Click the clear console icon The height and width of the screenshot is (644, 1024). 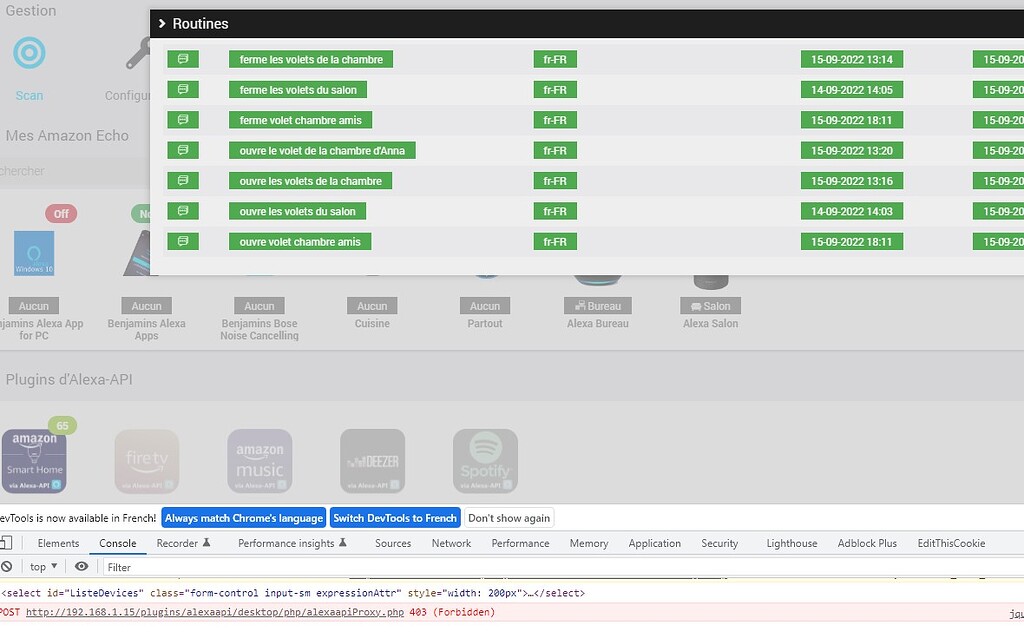tap(7, 567)
